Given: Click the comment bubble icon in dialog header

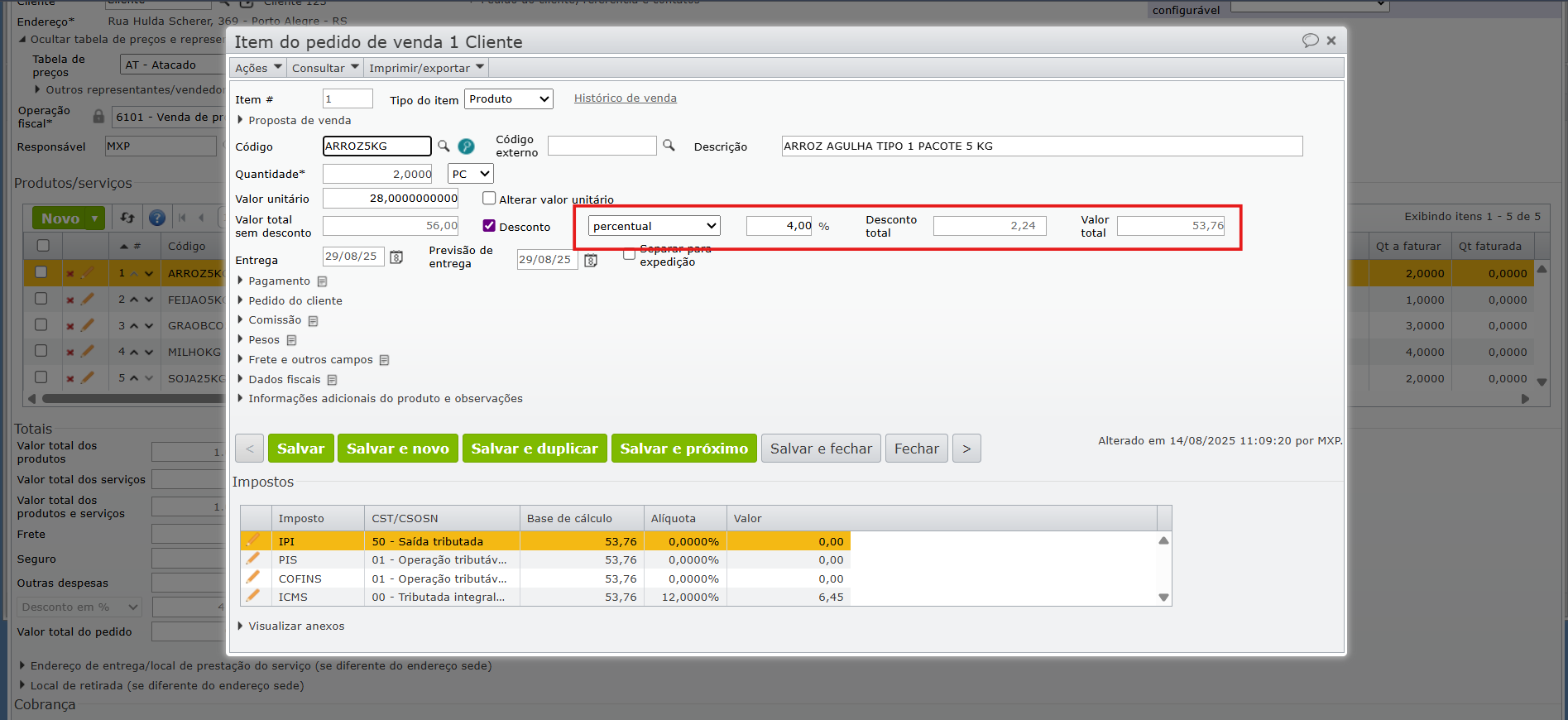Looking at the screenshot, I should pyautogui.click(x=1310, y=41).
